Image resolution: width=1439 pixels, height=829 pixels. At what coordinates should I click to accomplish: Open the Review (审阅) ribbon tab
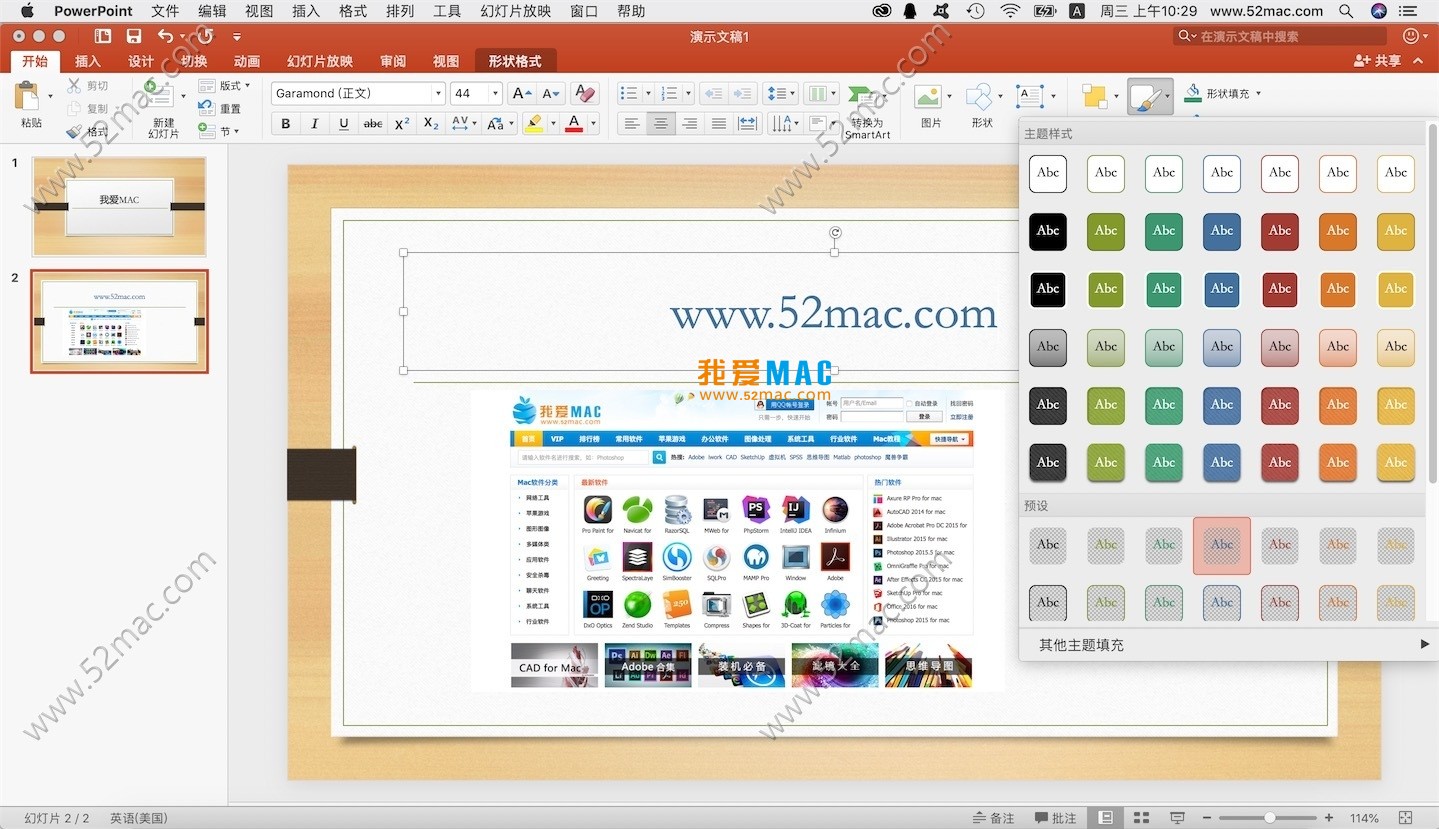[x=393, y=62]
